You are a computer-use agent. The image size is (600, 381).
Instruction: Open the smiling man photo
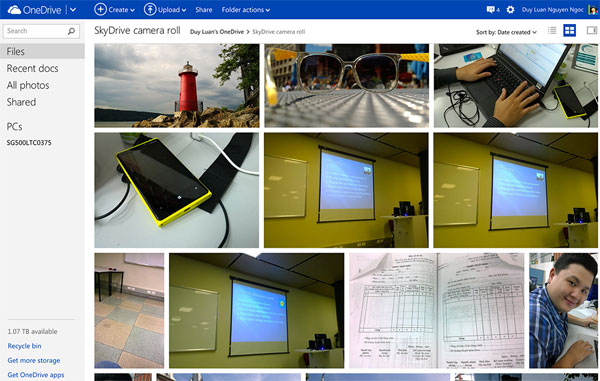tap(563, 311)
